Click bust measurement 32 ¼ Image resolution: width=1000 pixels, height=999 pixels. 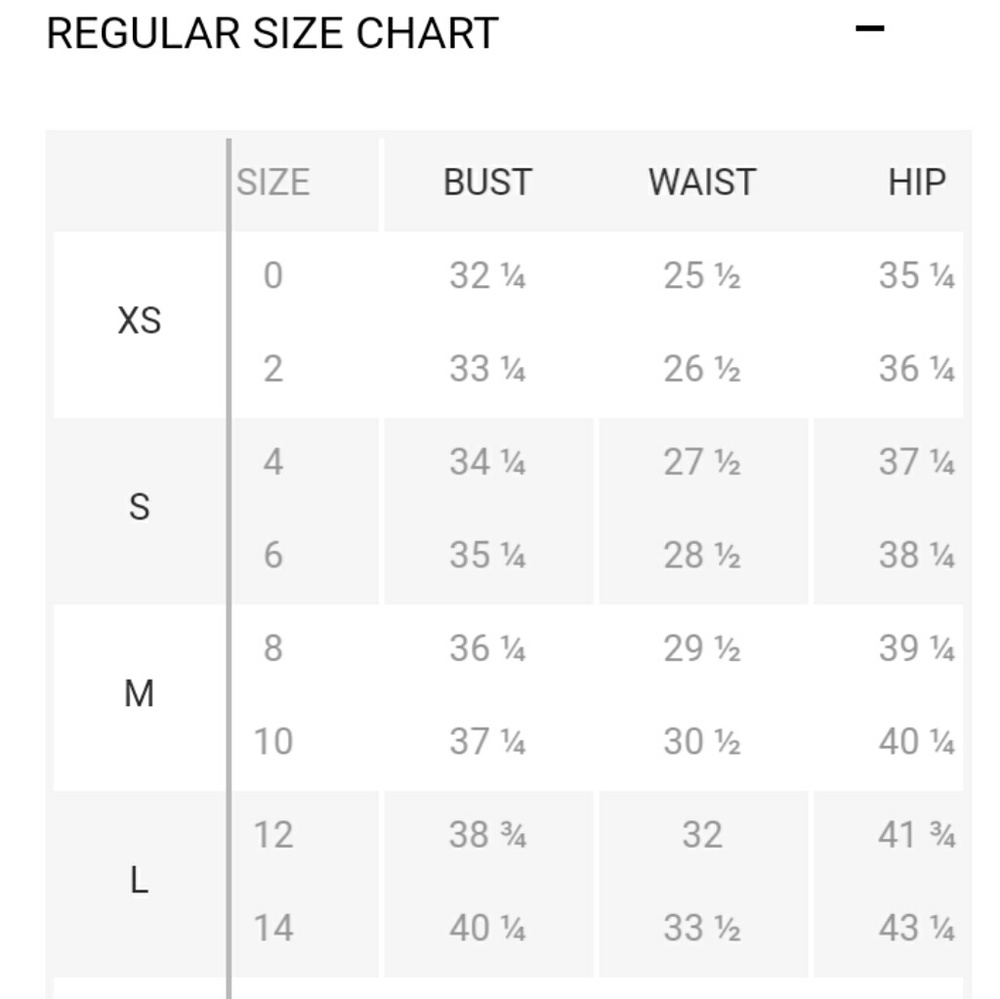(487, 275)
